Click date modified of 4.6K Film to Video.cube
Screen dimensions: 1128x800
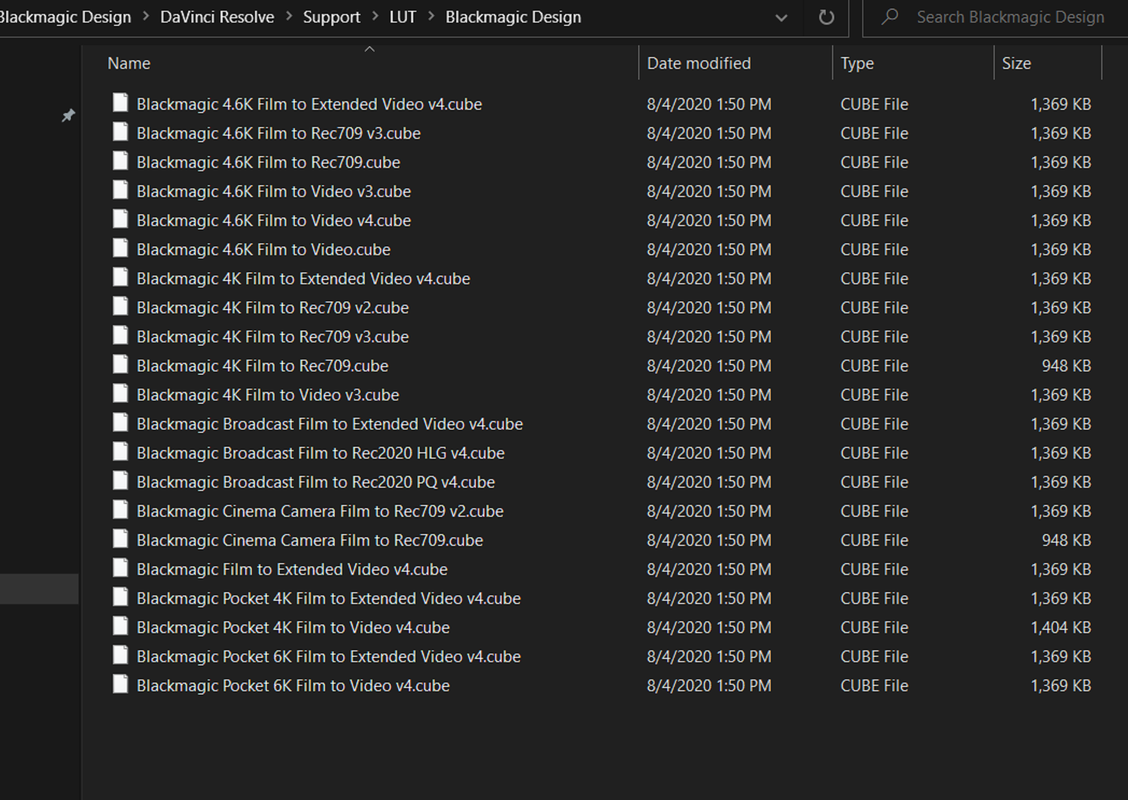pyautogui.click(x=709, y=250)
